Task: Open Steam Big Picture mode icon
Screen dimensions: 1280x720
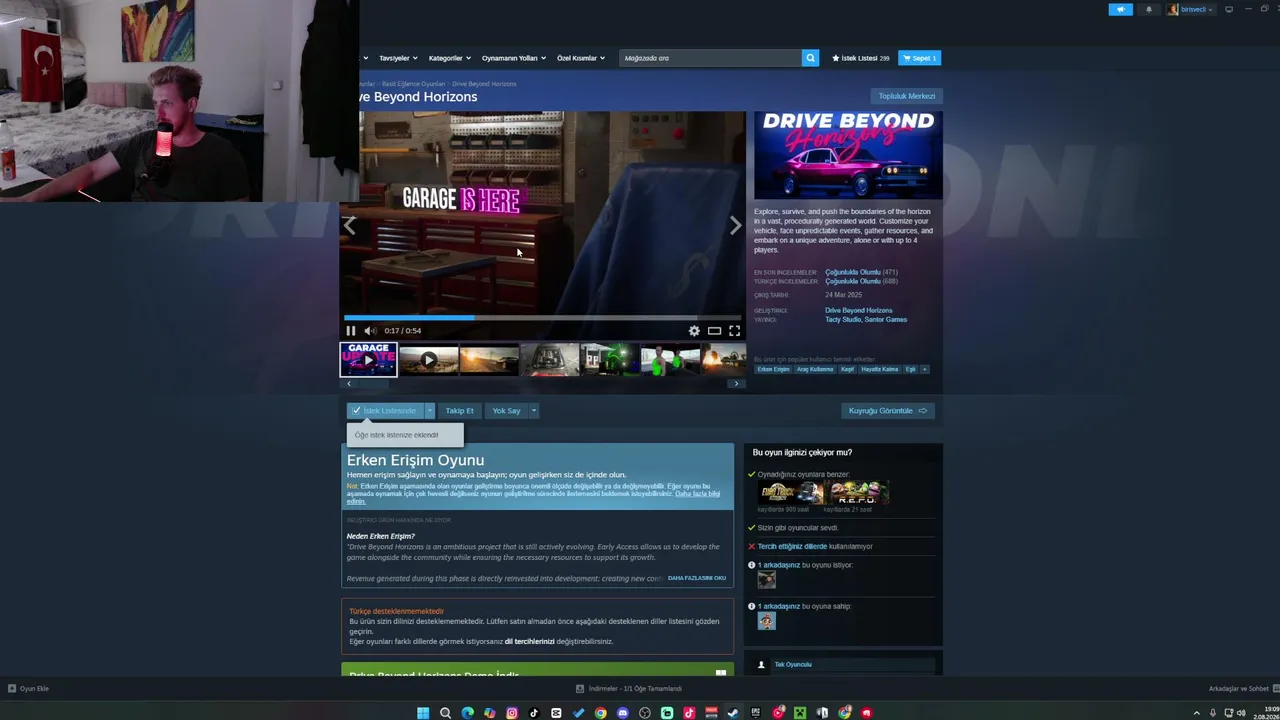Action: [1229, 10]
